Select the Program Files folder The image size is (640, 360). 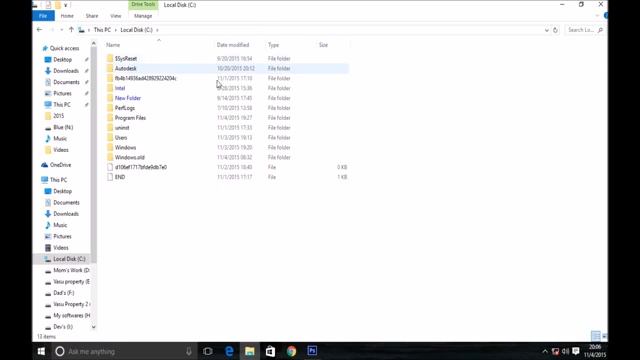coord(130,118)
